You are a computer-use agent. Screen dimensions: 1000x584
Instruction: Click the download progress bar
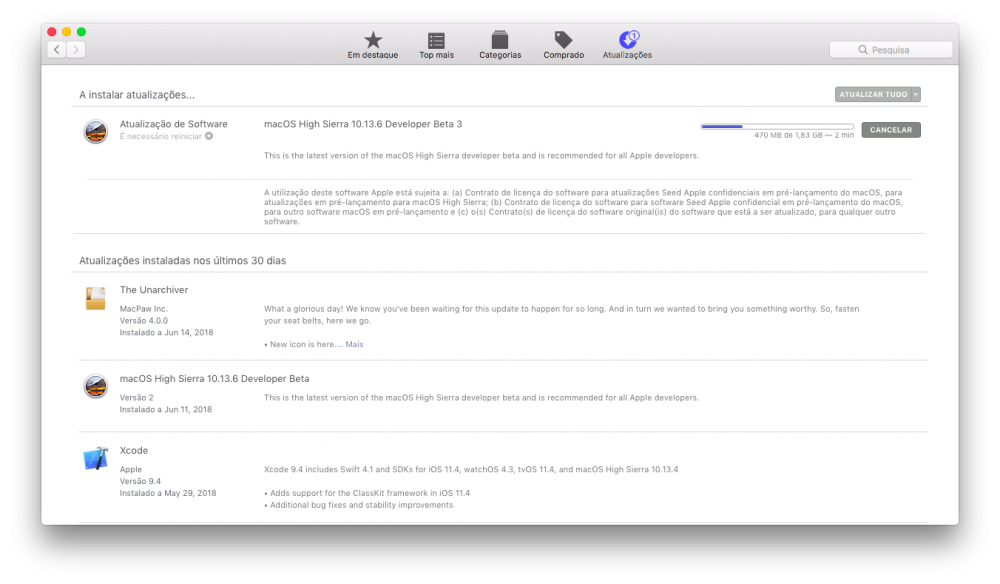click(777, 126)
